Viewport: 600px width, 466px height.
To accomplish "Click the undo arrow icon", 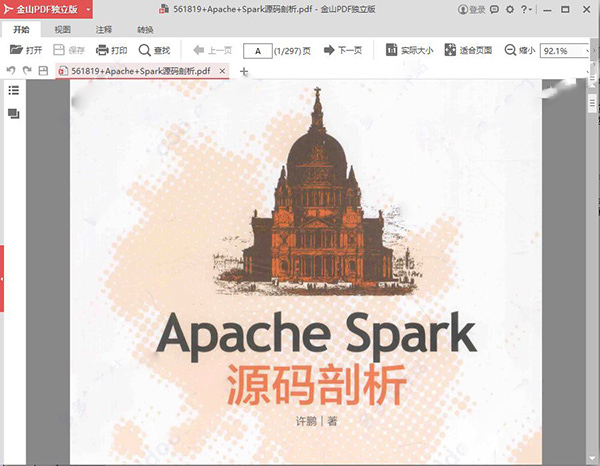I will pyautogui.click(x=11, y=70).
